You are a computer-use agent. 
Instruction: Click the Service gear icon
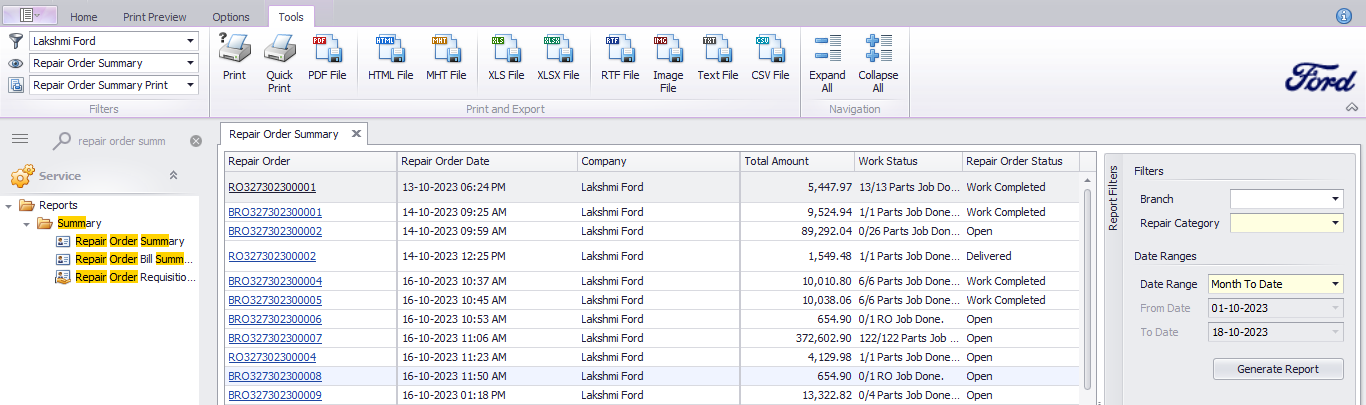(x=22, y=176)
